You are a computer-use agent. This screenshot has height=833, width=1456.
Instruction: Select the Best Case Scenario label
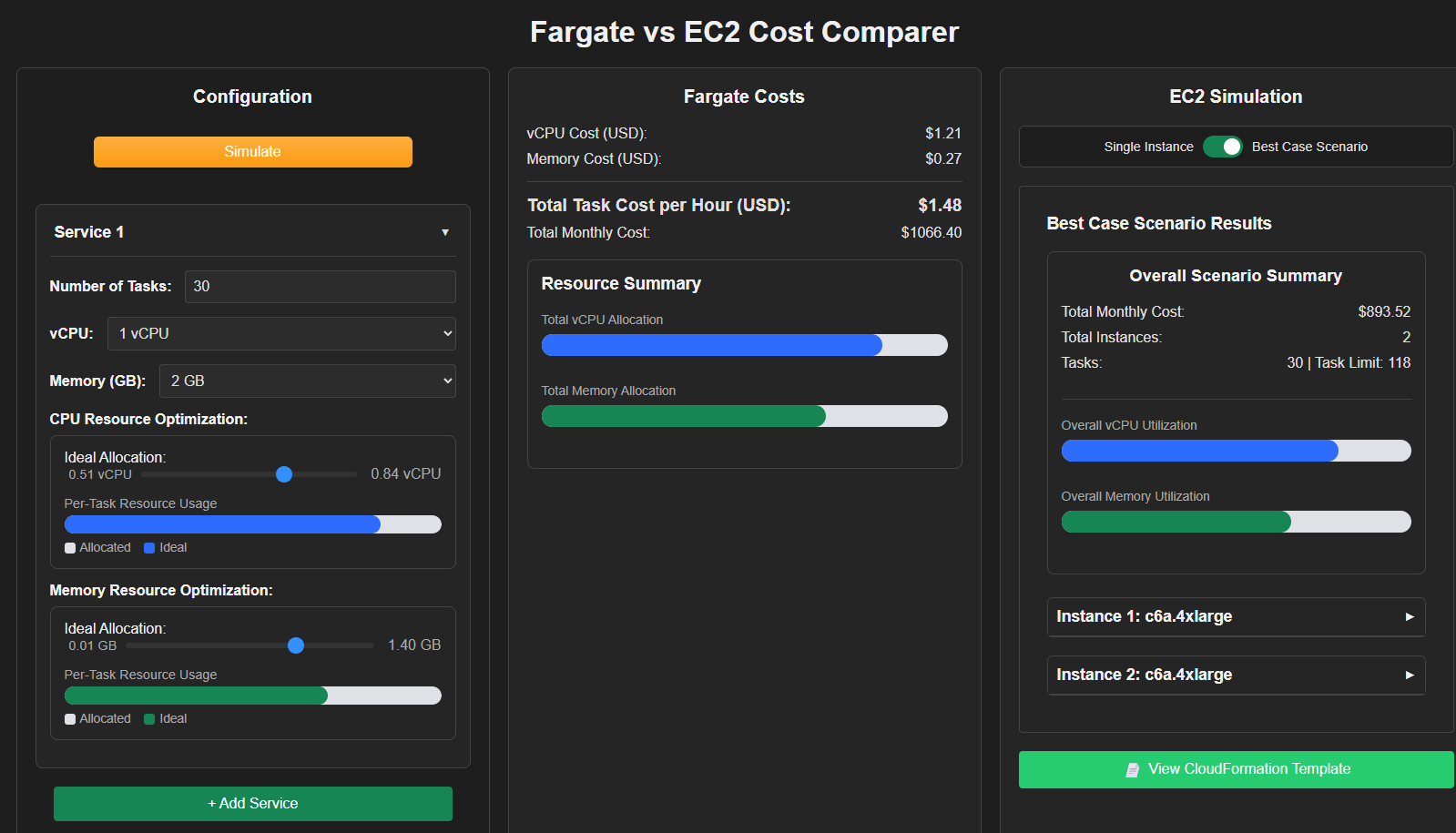point(1309,147)
